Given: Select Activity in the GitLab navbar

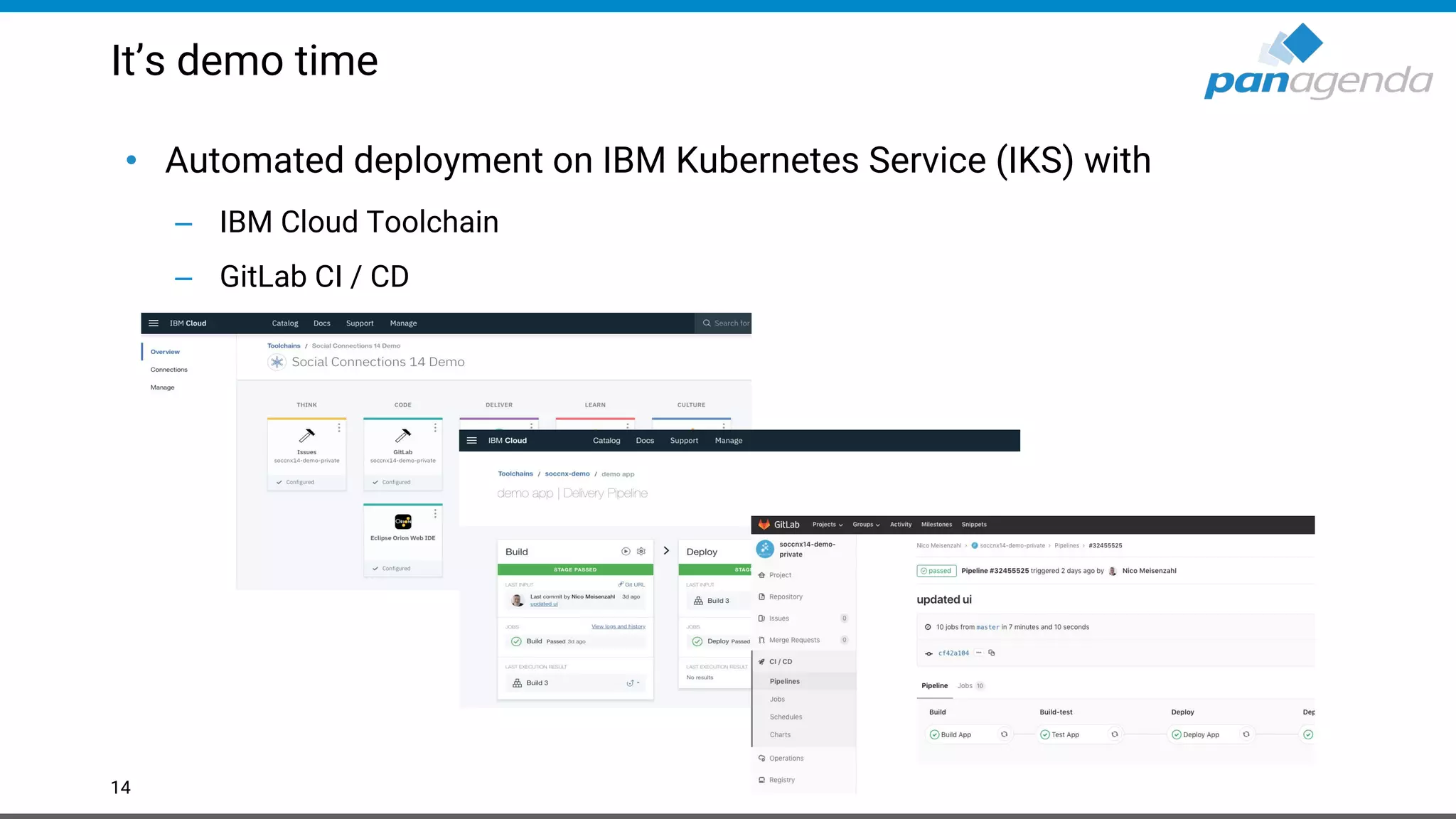Looking at the screenshot, I should tap(901, 525).
